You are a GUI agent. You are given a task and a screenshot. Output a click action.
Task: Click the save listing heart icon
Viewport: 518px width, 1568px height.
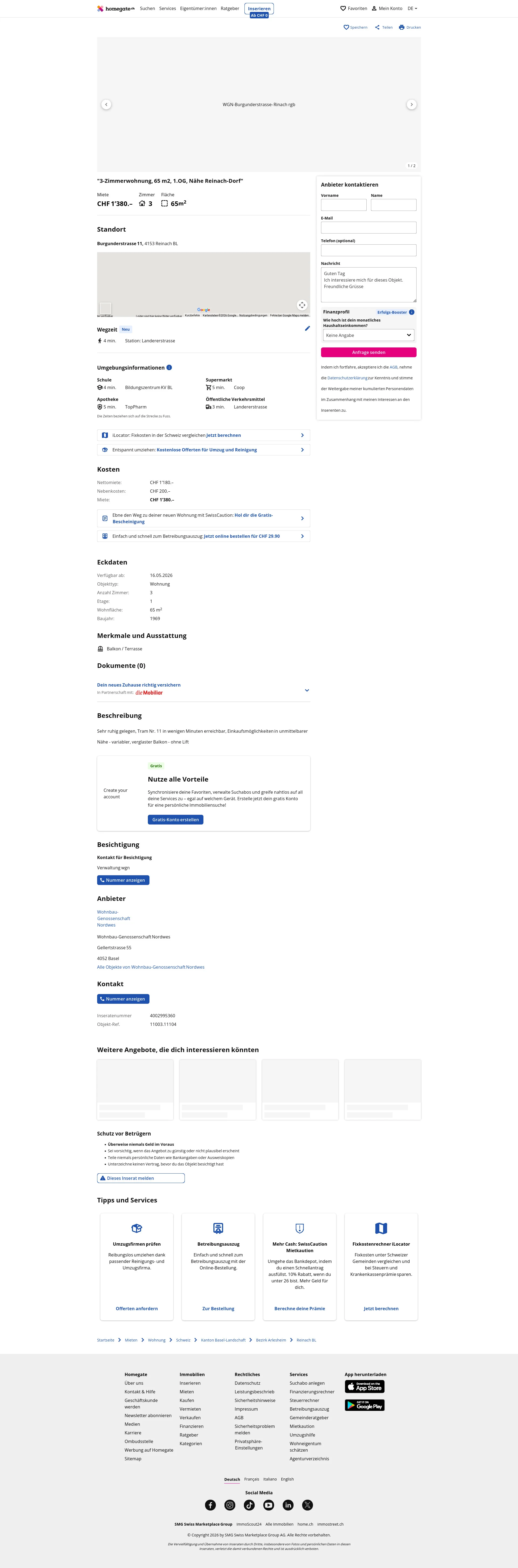pos(346,27)
